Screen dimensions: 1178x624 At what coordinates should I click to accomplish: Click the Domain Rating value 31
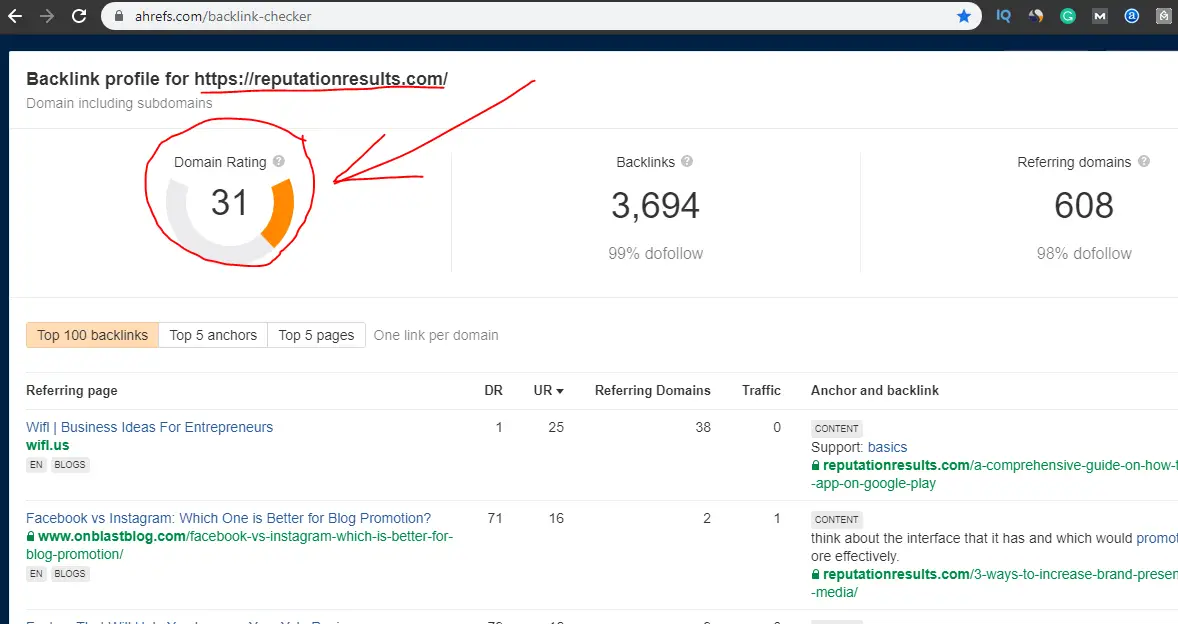point(229,203)
